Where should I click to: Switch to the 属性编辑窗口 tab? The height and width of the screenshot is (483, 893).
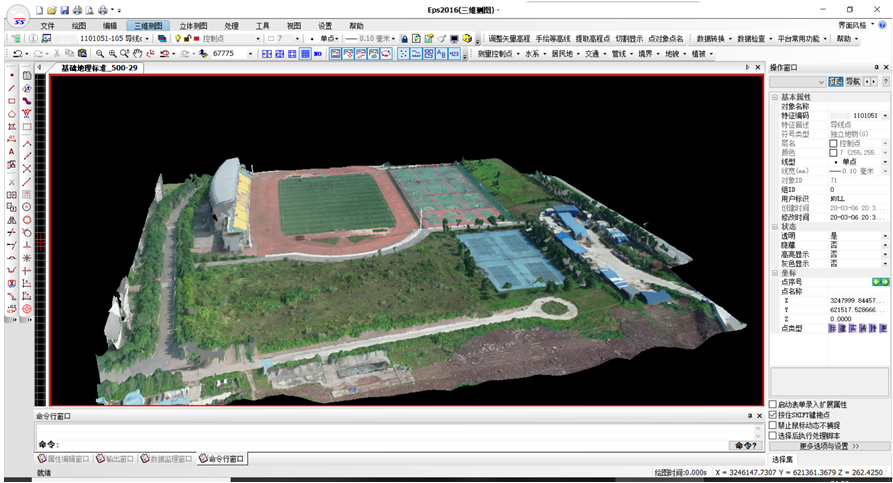63,459
